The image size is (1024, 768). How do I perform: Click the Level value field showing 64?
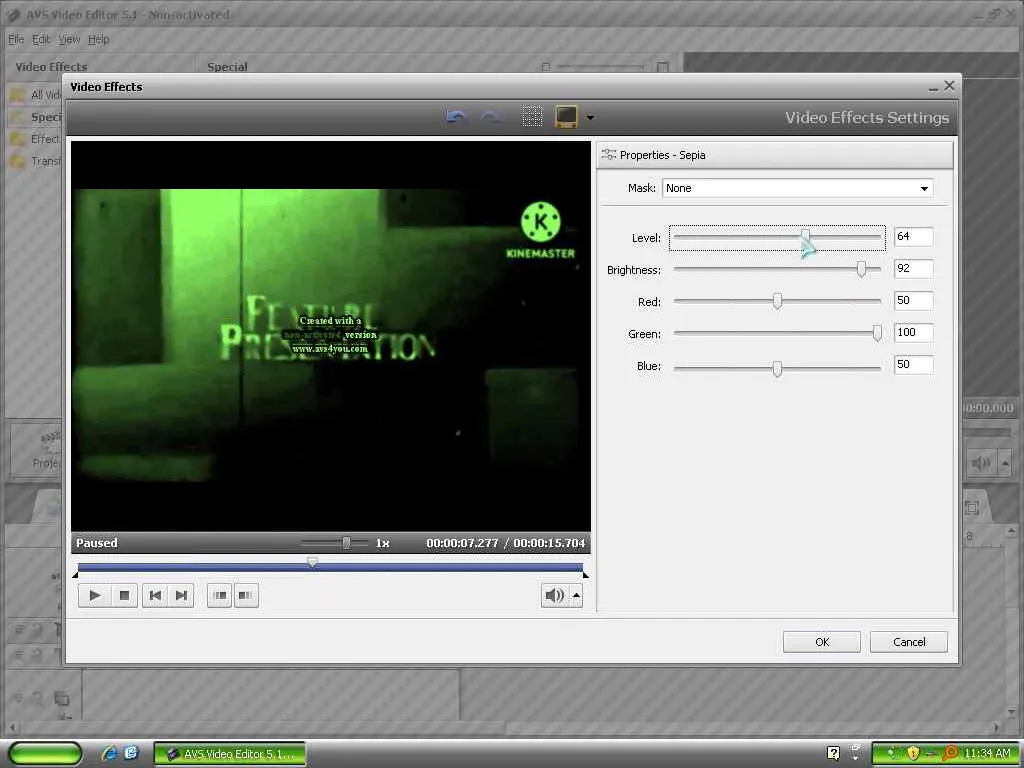tap(913, 236)
